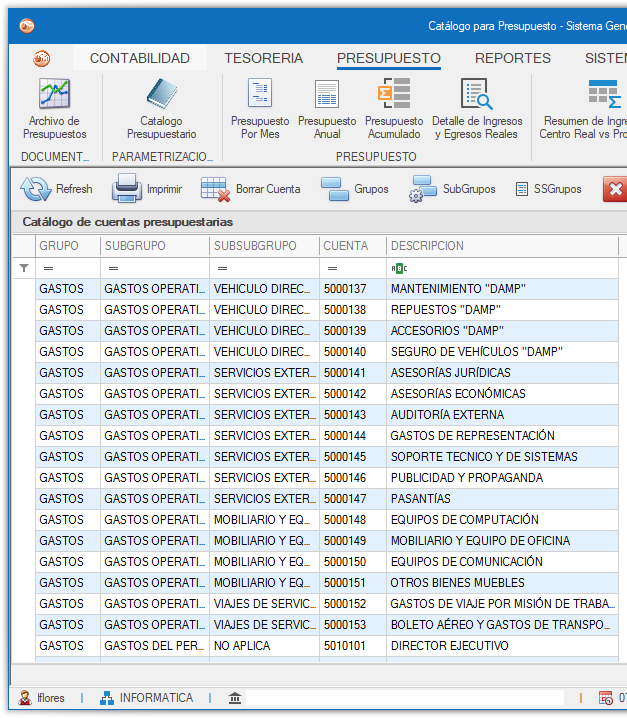Select row DIRECTOR EJECUTIVO

click(x=327, y=646)
